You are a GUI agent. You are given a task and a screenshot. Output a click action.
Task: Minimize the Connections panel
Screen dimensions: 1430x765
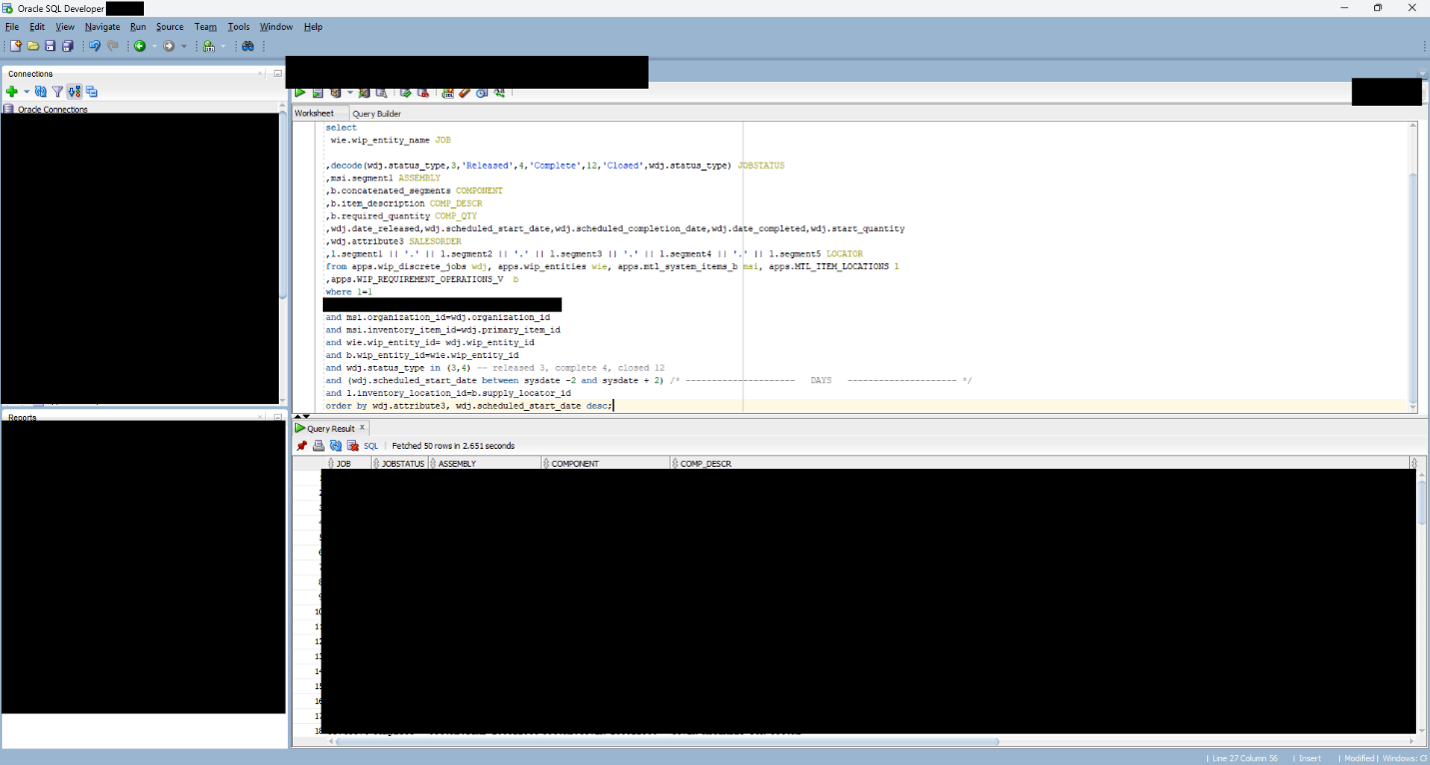[x=277, y=73]
